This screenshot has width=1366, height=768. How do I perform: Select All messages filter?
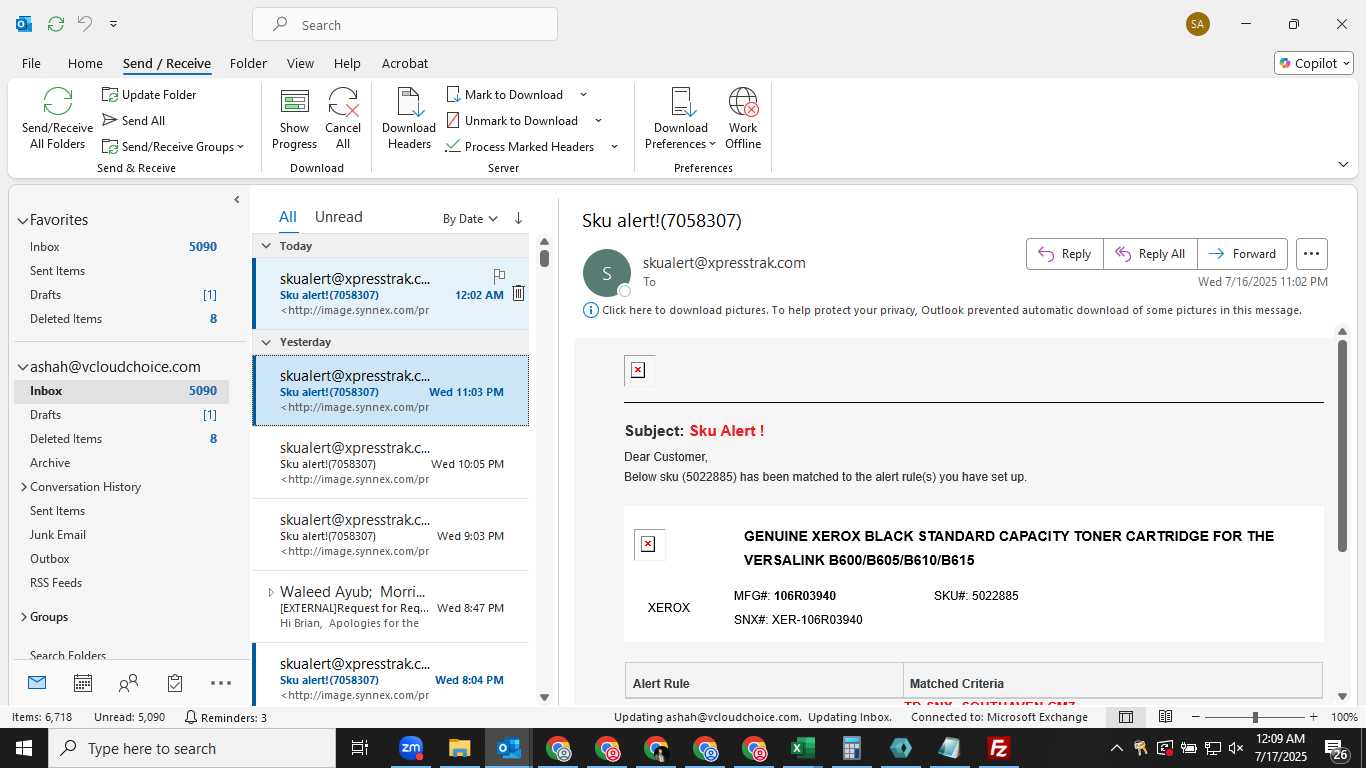pyautogui.click(x=287, y=217)
